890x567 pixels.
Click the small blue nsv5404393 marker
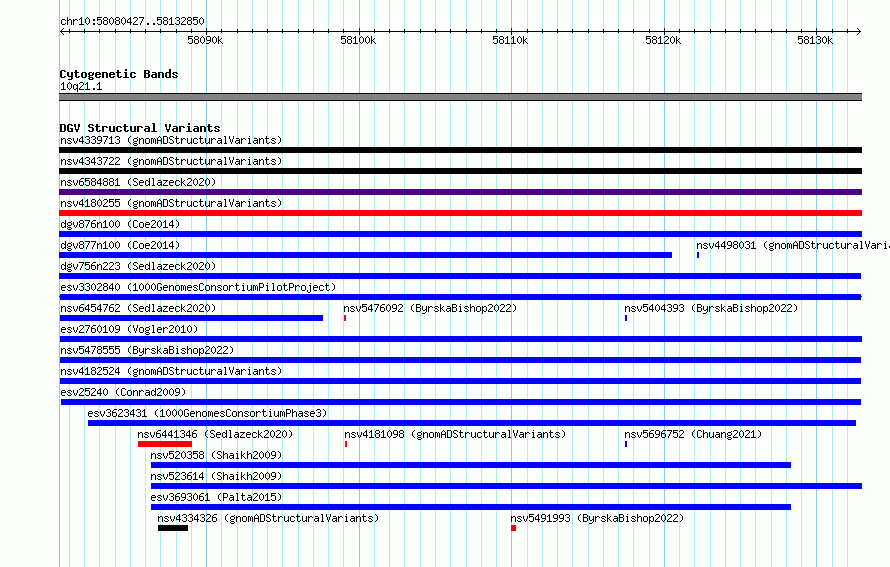click(x=625, y=318)
